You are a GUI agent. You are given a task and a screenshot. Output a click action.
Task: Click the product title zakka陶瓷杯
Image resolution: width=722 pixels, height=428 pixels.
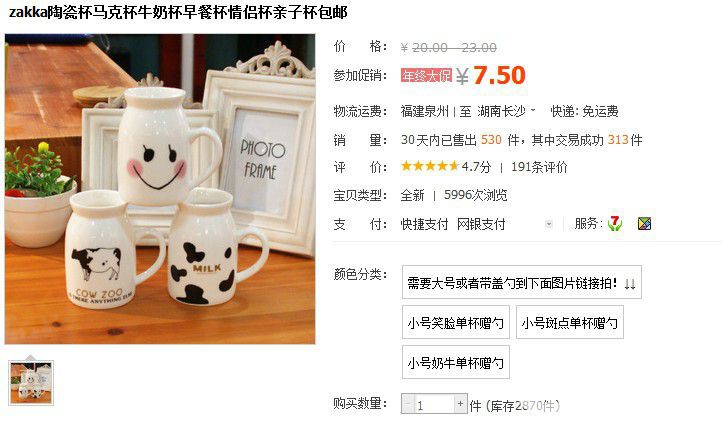pos(178,12)
